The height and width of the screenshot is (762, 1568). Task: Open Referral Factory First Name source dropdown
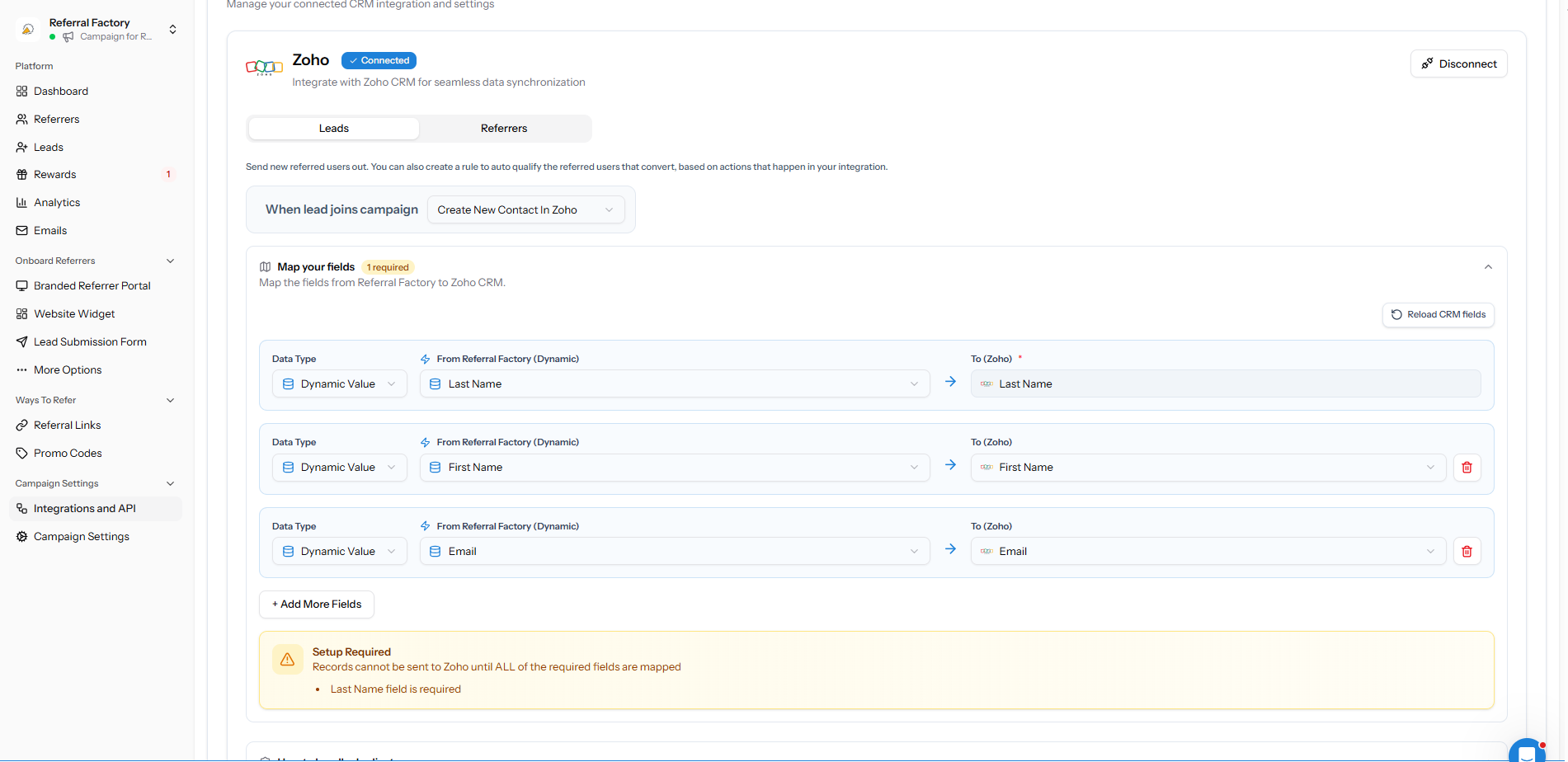(675, 468)
